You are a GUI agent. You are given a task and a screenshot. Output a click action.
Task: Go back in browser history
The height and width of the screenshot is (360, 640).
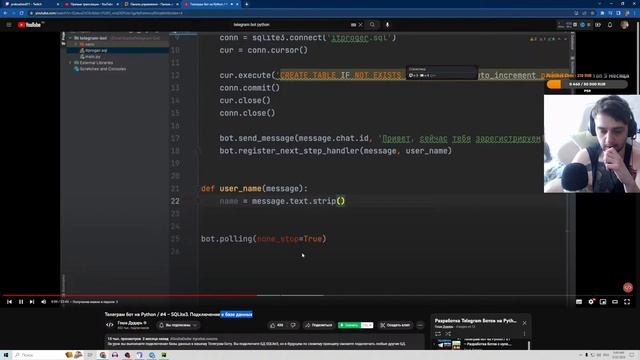(5, 13)
